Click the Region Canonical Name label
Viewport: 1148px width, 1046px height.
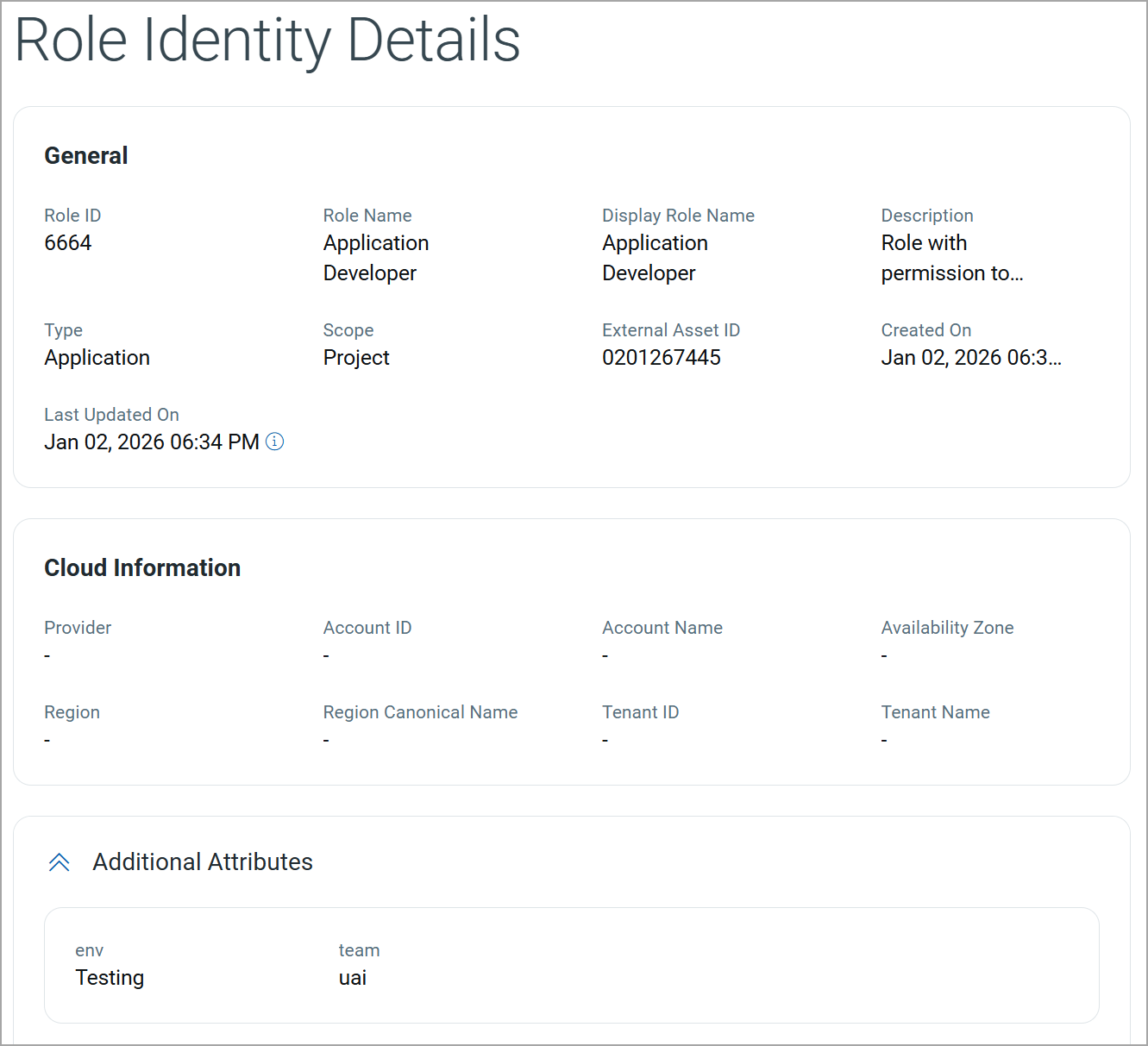coord(420,712)
